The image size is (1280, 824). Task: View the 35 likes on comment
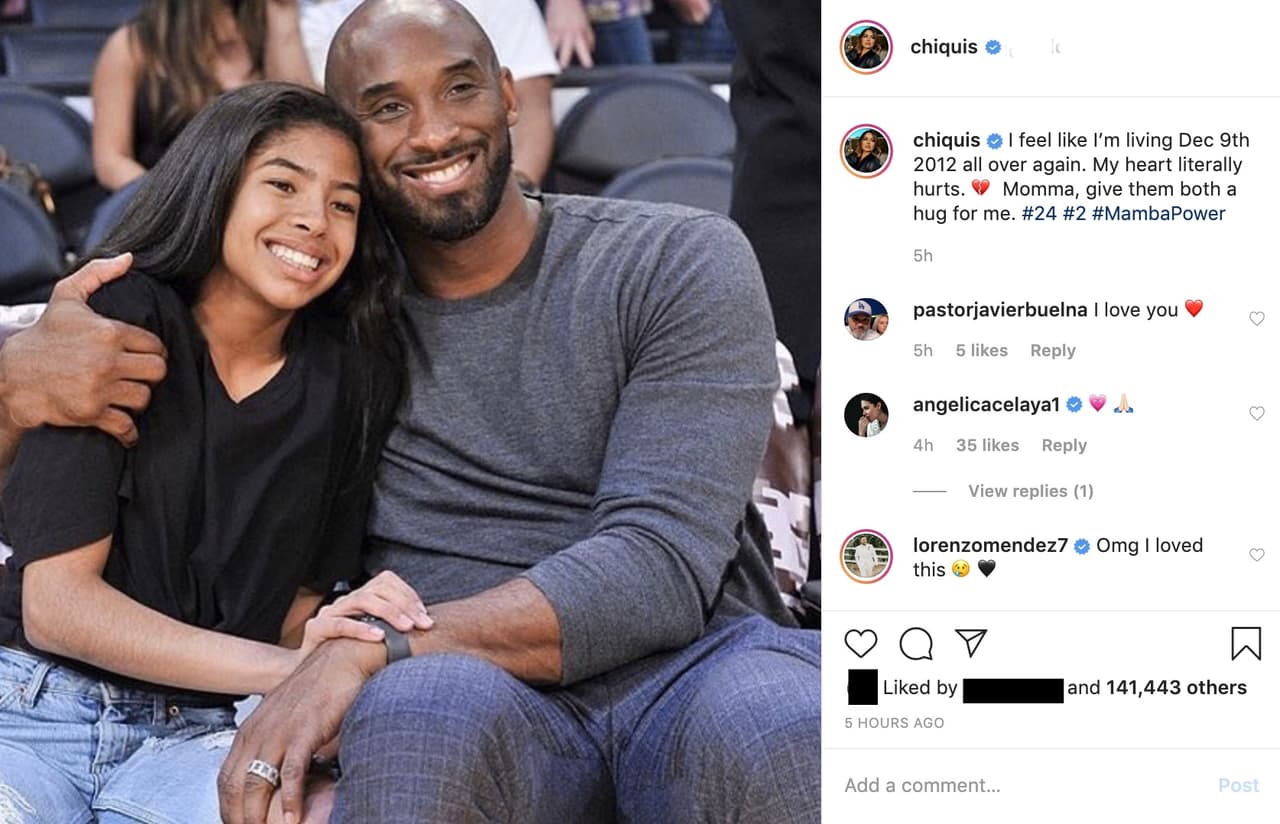[x=987, y=445]
